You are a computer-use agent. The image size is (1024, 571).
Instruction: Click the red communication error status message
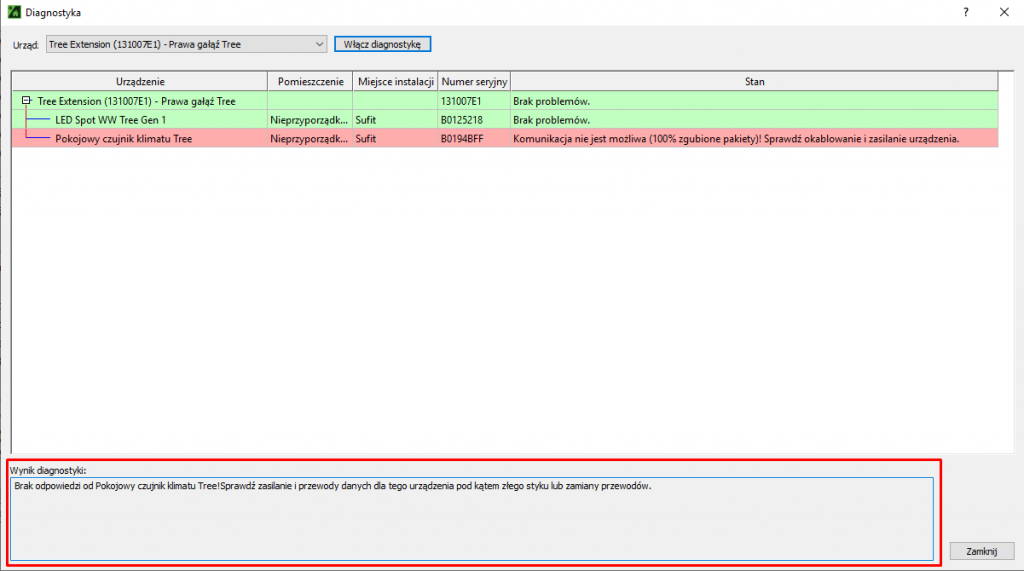(735, 139)
